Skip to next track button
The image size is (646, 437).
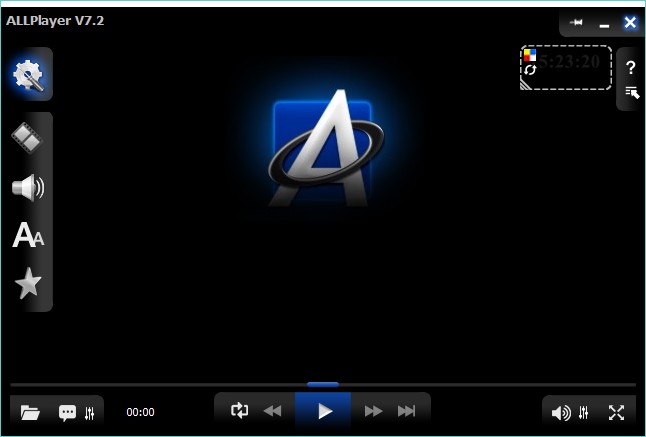pos(406,411)
